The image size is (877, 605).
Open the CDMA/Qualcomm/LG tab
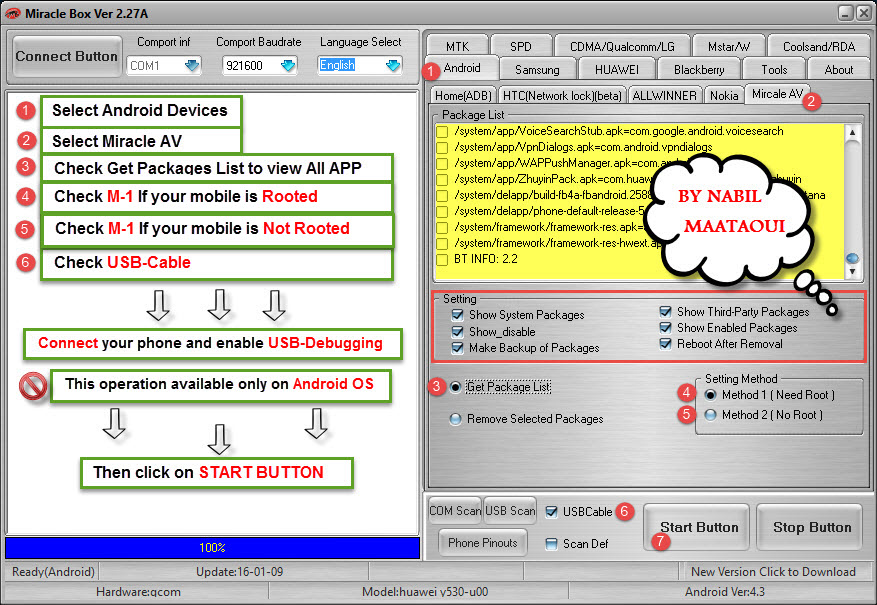pyautogui.click(x=622, y=46)
